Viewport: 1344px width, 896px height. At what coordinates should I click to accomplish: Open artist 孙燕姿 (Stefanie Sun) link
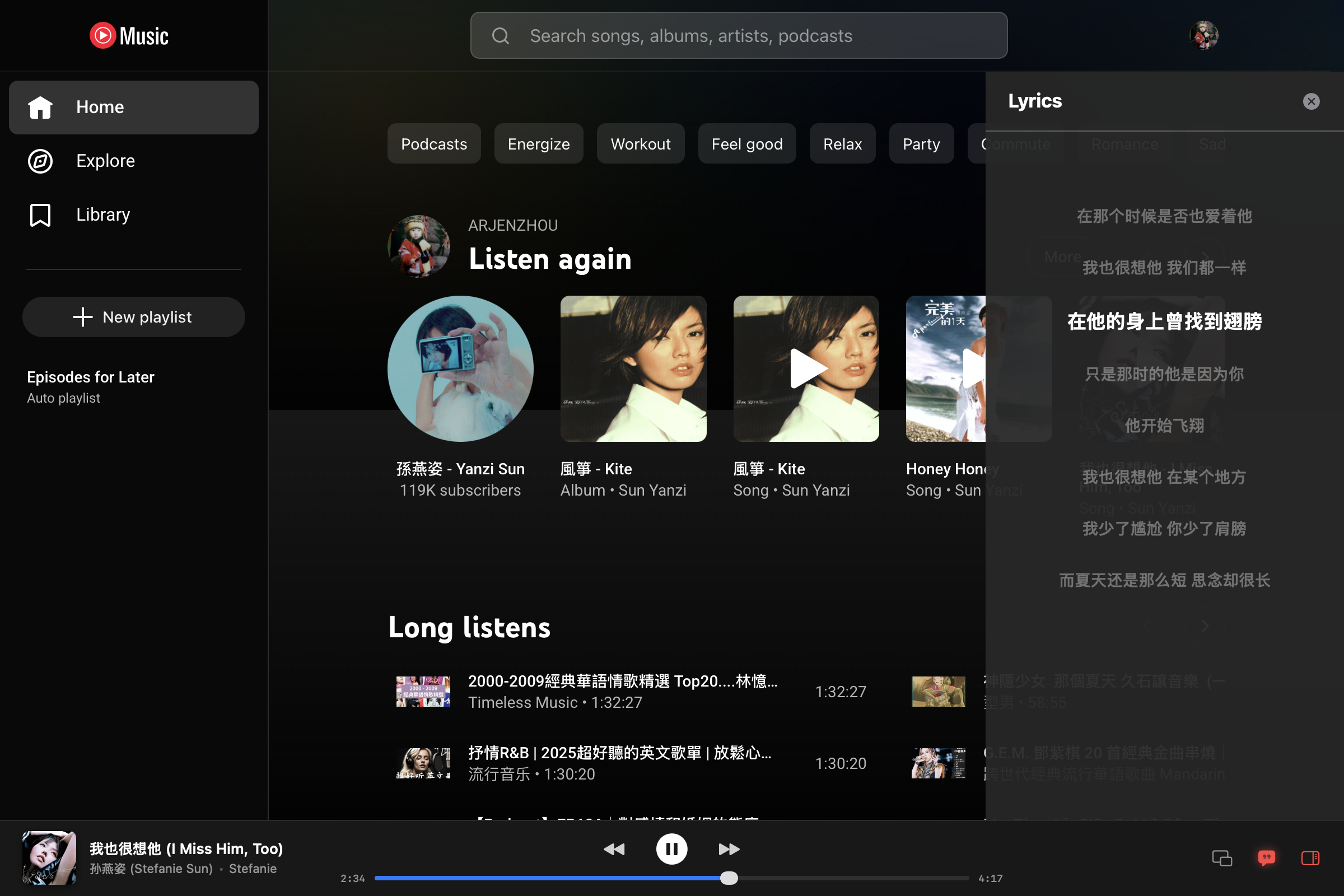(151, 869)
